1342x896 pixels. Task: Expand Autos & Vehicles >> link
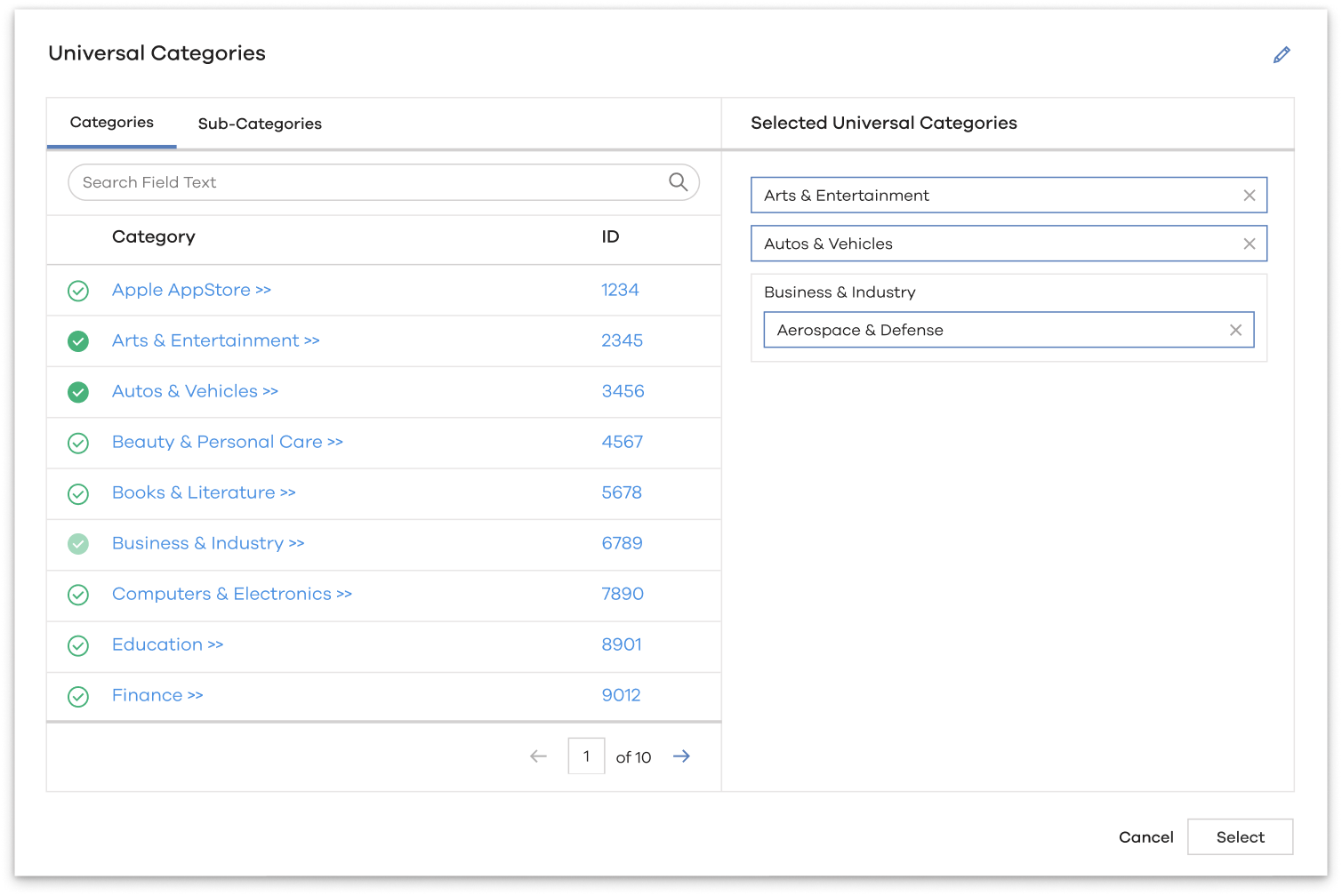point(195,391)
